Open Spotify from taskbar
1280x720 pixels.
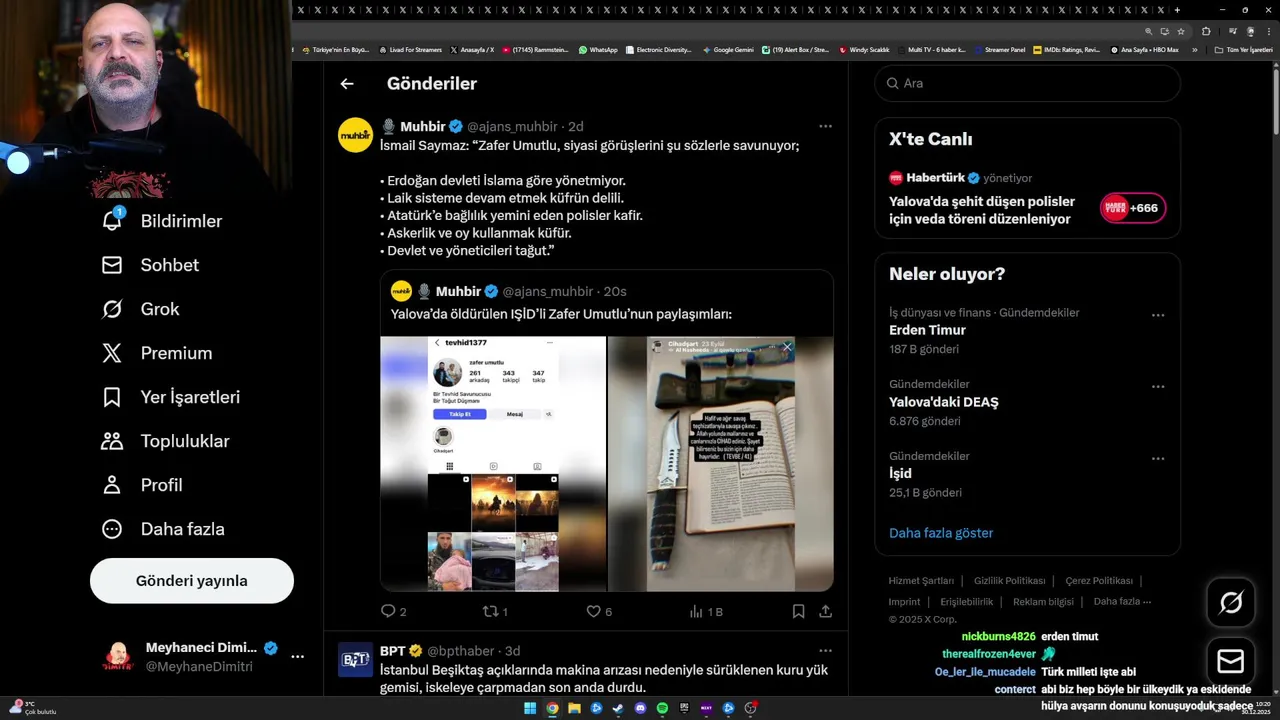(x=662, y=708)
